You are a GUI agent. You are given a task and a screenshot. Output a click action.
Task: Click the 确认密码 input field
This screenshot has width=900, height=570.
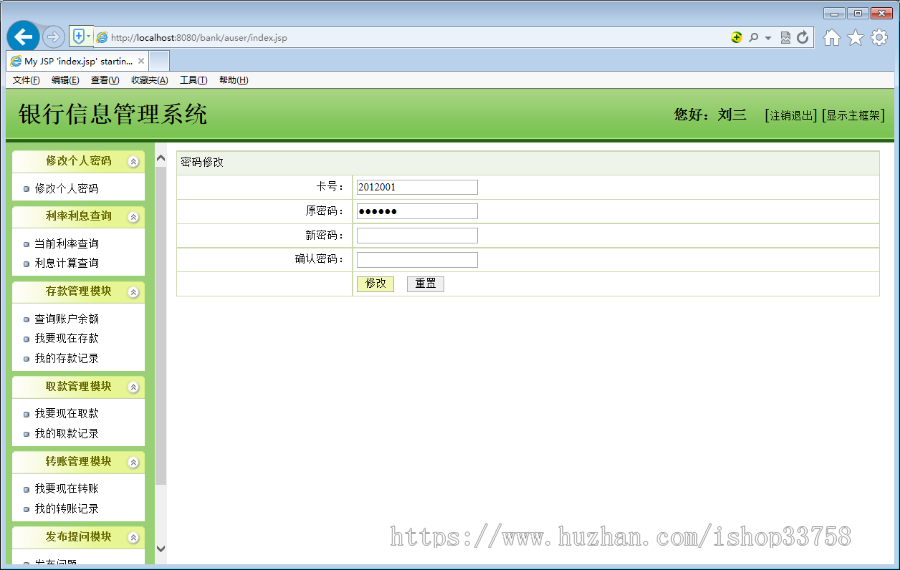(417, 260)
